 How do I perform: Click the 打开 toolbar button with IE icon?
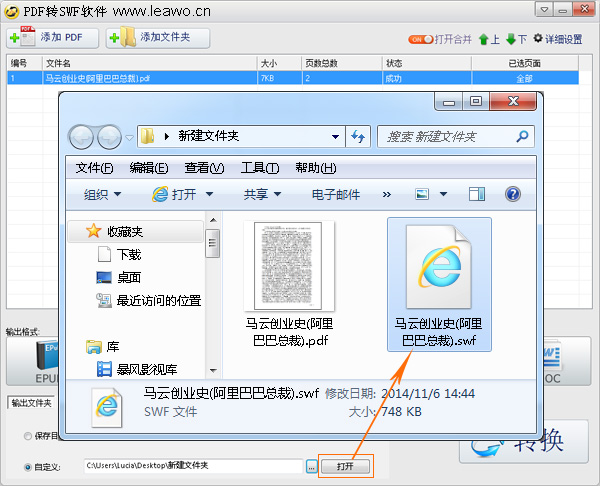click(174, 194)
